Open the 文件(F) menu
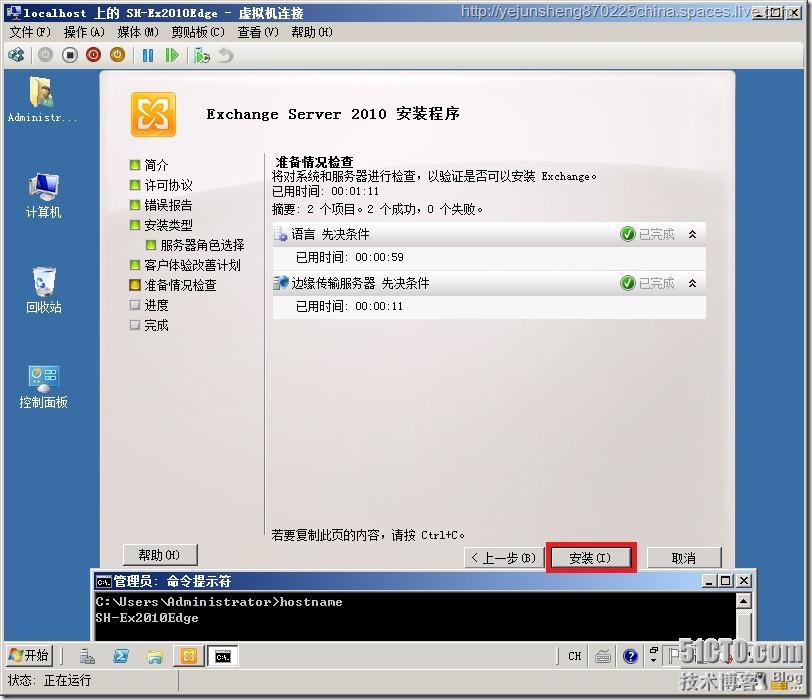The height and width of the screenshot is (700, 812). 30,33
